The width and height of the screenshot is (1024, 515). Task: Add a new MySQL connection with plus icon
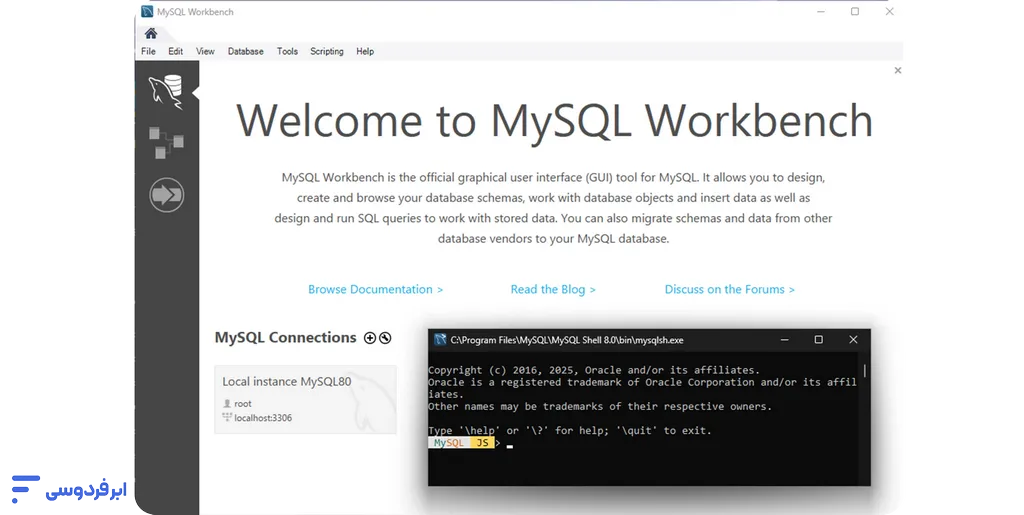coord(370,337)
